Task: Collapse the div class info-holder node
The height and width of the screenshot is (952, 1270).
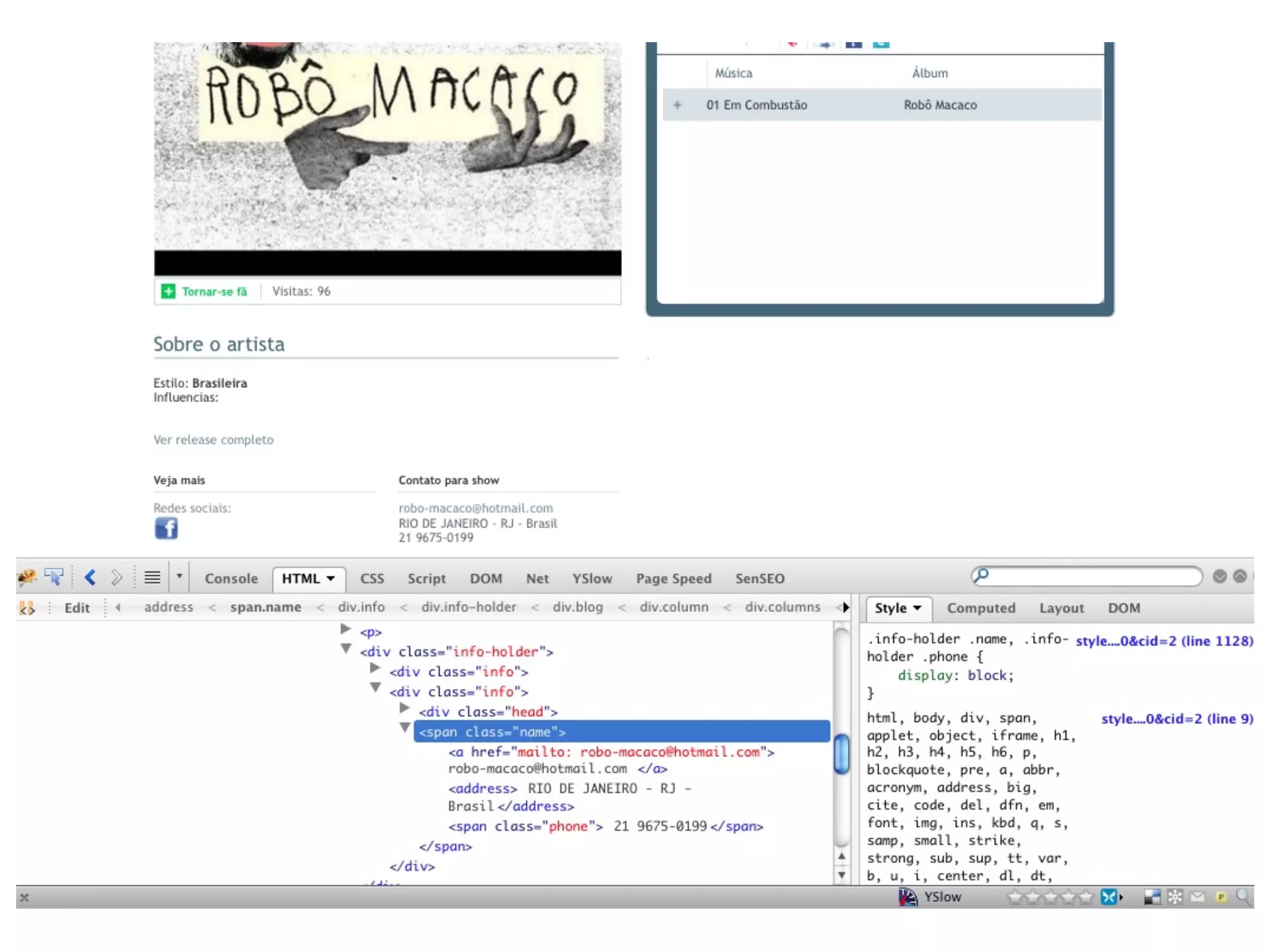Action: [x=346, y=648]
